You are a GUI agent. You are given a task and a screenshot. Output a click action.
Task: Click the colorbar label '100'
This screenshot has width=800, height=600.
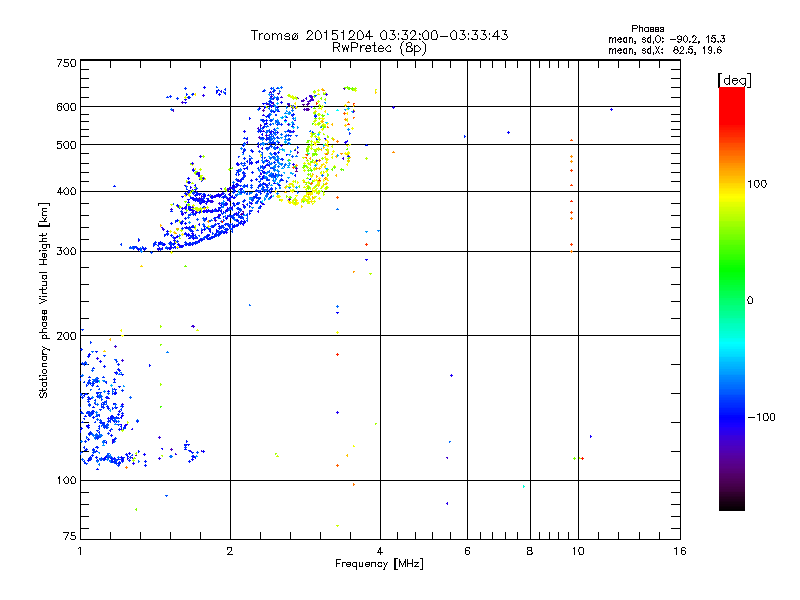pos(757,184)
